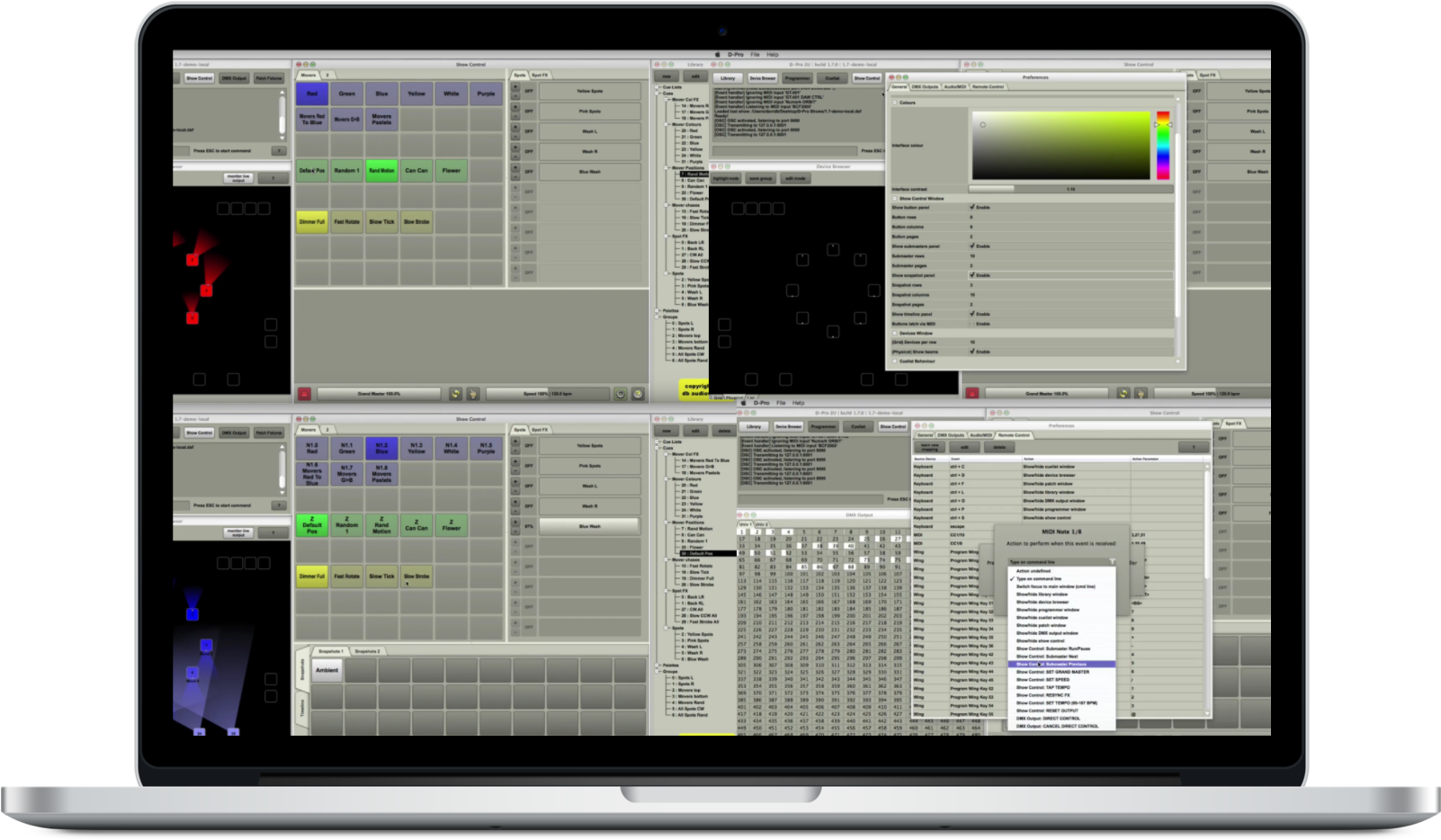This screenshot has height=840, width=1441.
Task: Enable 'Buttons latch via MIDI' checkbox
Action: pos(972,324)
